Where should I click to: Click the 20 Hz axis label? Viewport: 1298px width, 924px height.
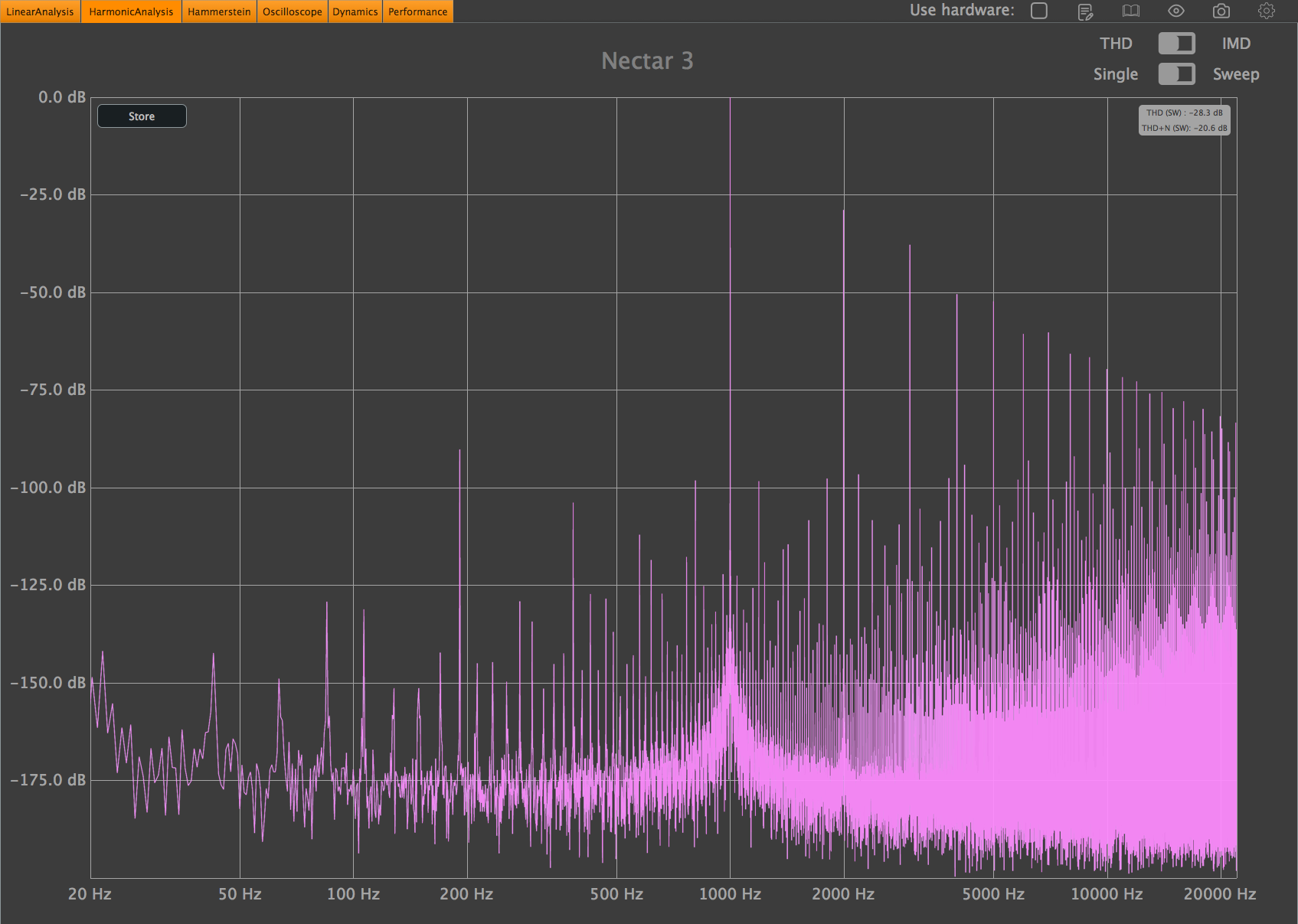(90, 894)
